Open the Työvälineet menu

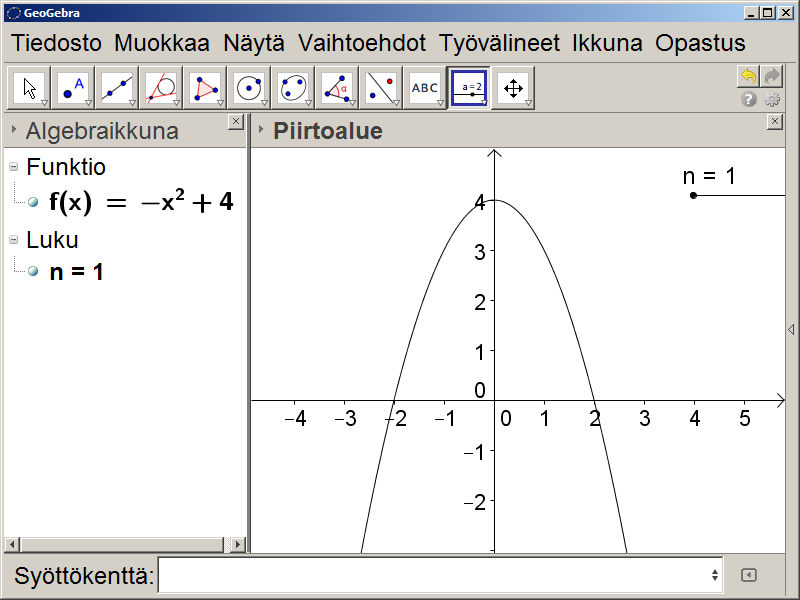pyautogui.click(x=499, y=43)
